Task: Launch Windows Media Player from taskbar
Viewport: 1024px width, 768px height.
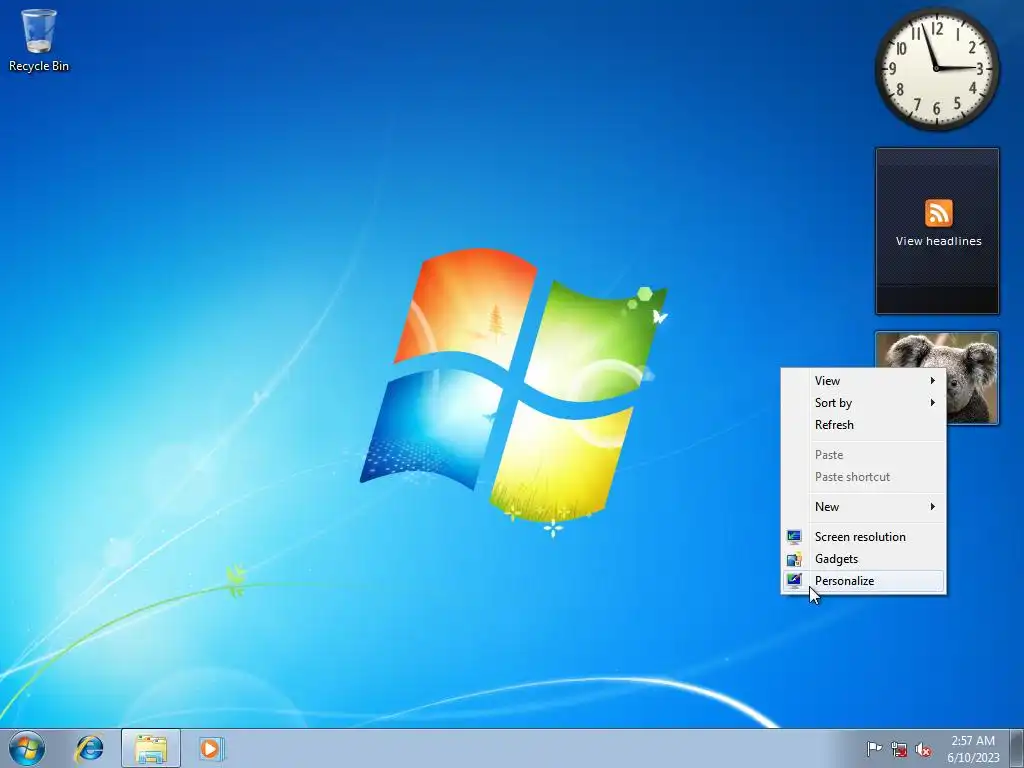Action: point(212,748)
